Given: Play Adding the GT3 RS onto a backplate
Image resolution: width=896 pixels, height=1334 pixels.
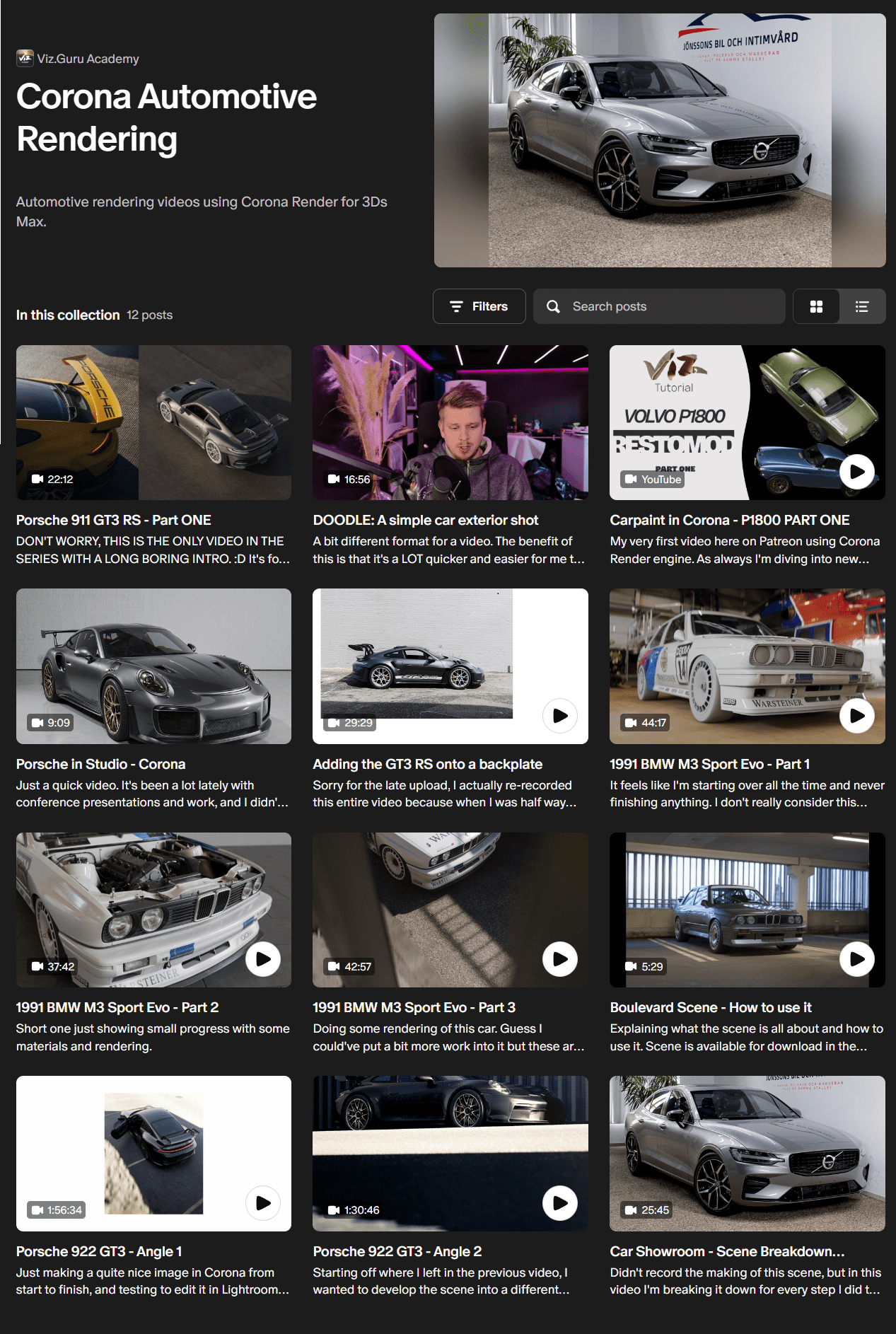Looking at the screenshot, I should pyautogui.click(x=560, y=716).
